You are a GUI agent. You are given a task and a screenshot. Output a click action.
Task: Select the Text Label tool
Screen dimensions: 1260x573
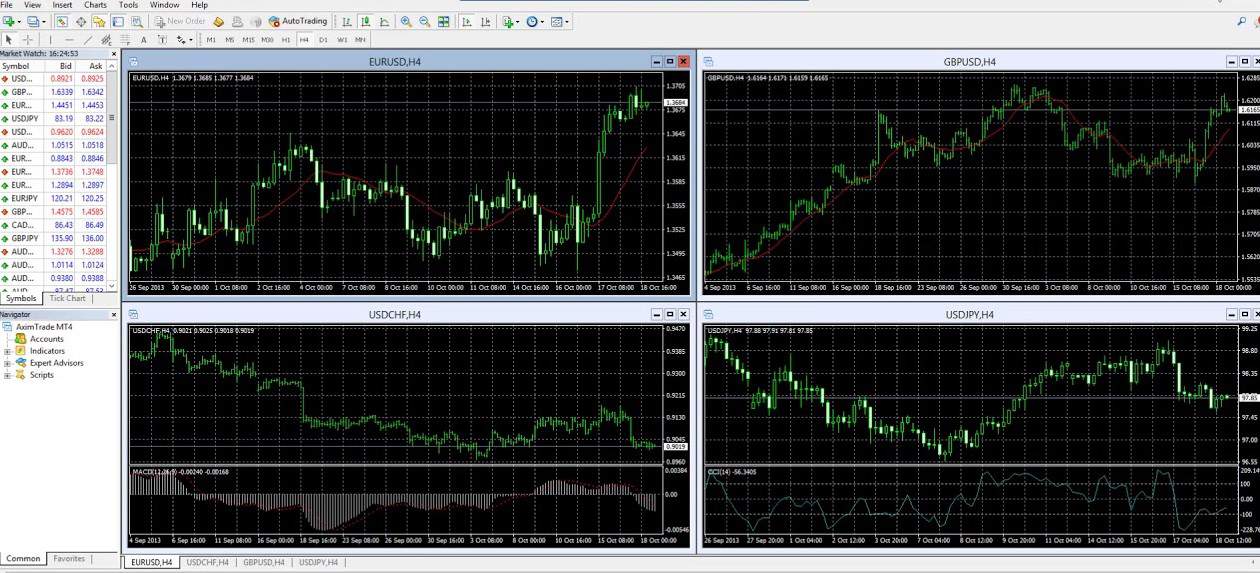click(x=162, y=40)
